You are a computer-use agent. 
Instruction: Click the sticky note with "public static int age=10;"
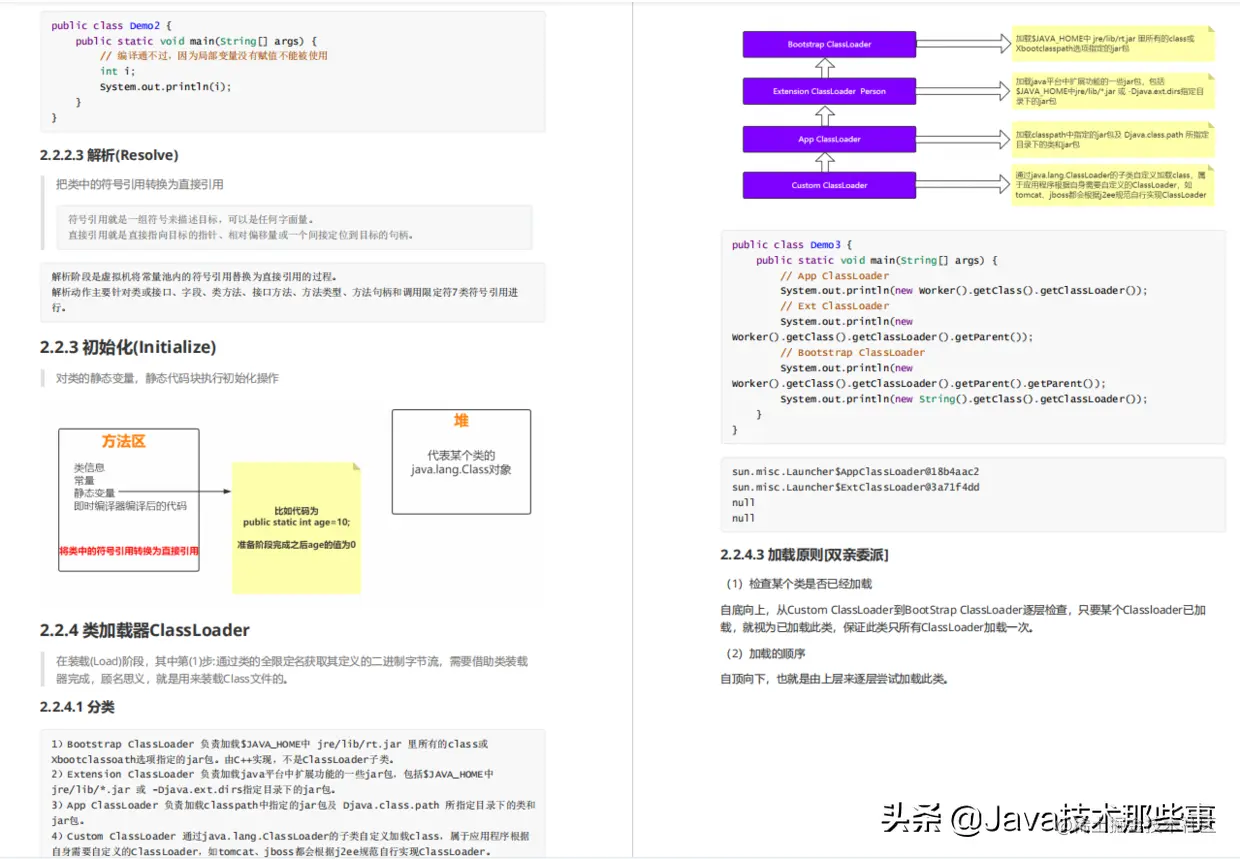coord(296,527)
